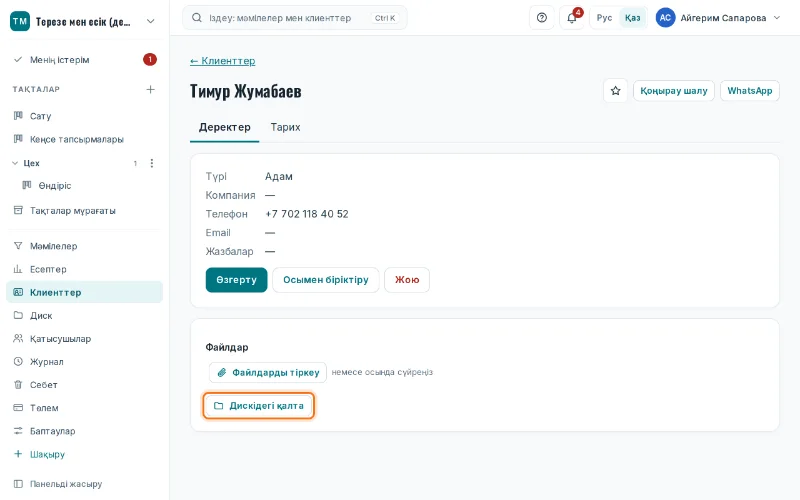Click client name Тимур Жумабаев heading
The width and height of the screenshot is (800, 500).
click(245, 91)
